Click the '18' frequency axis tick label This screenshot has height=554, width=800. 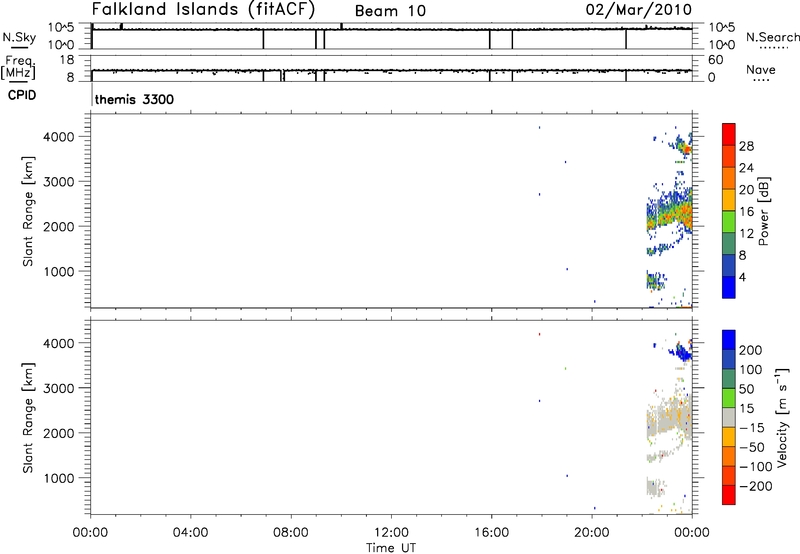point(67,60)
